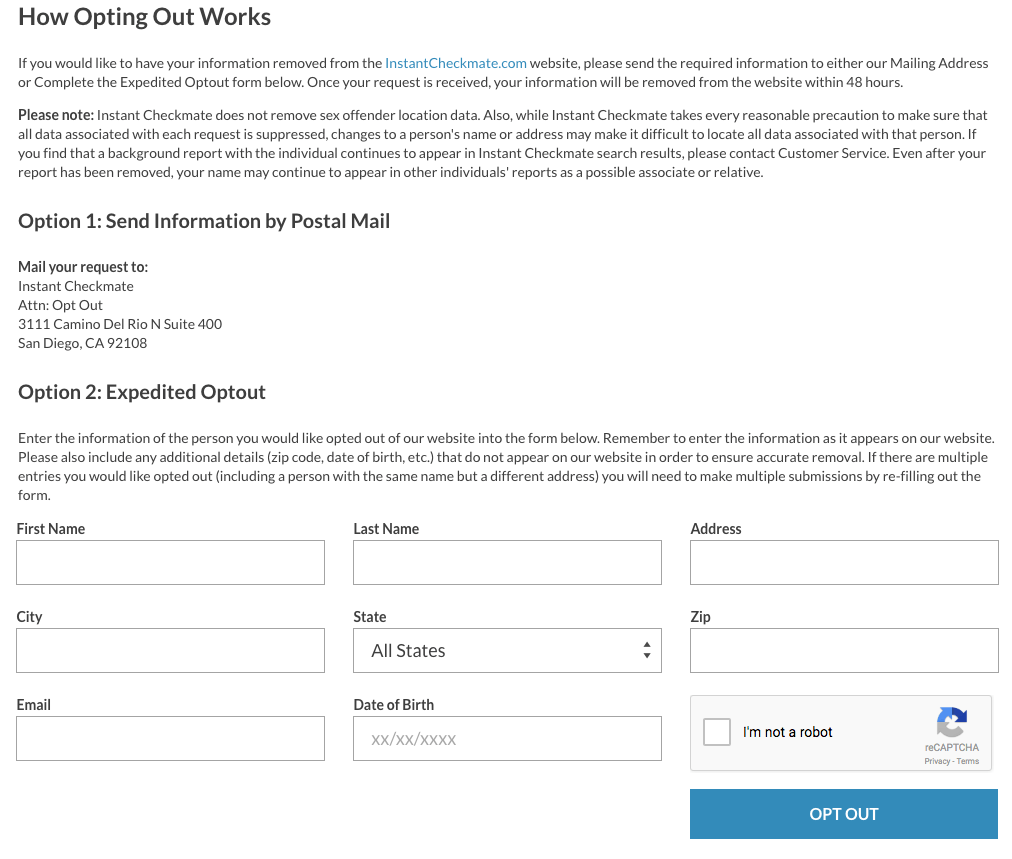
Task: Click into the Address field
Action: (x=844, y=563)
